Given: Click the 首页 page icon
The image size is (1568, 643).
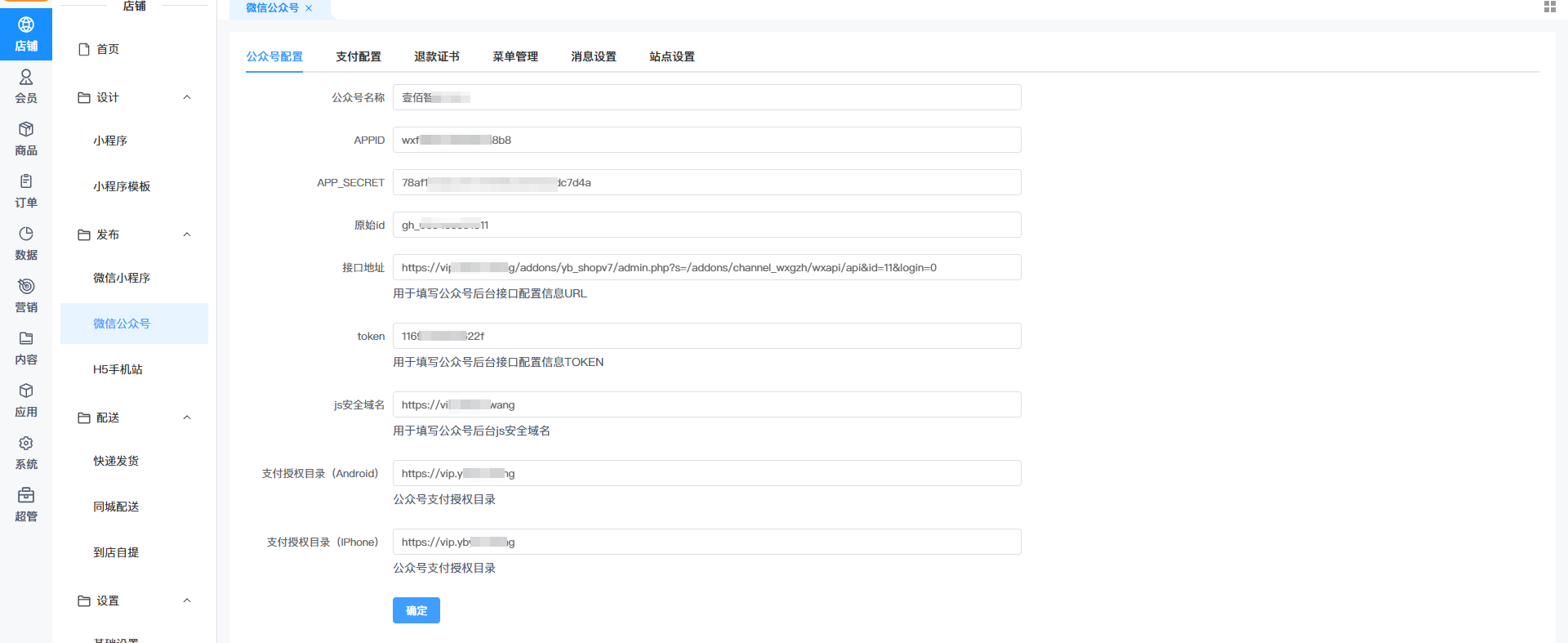Looking at the screenshot, I should click(x=83, y=49).
